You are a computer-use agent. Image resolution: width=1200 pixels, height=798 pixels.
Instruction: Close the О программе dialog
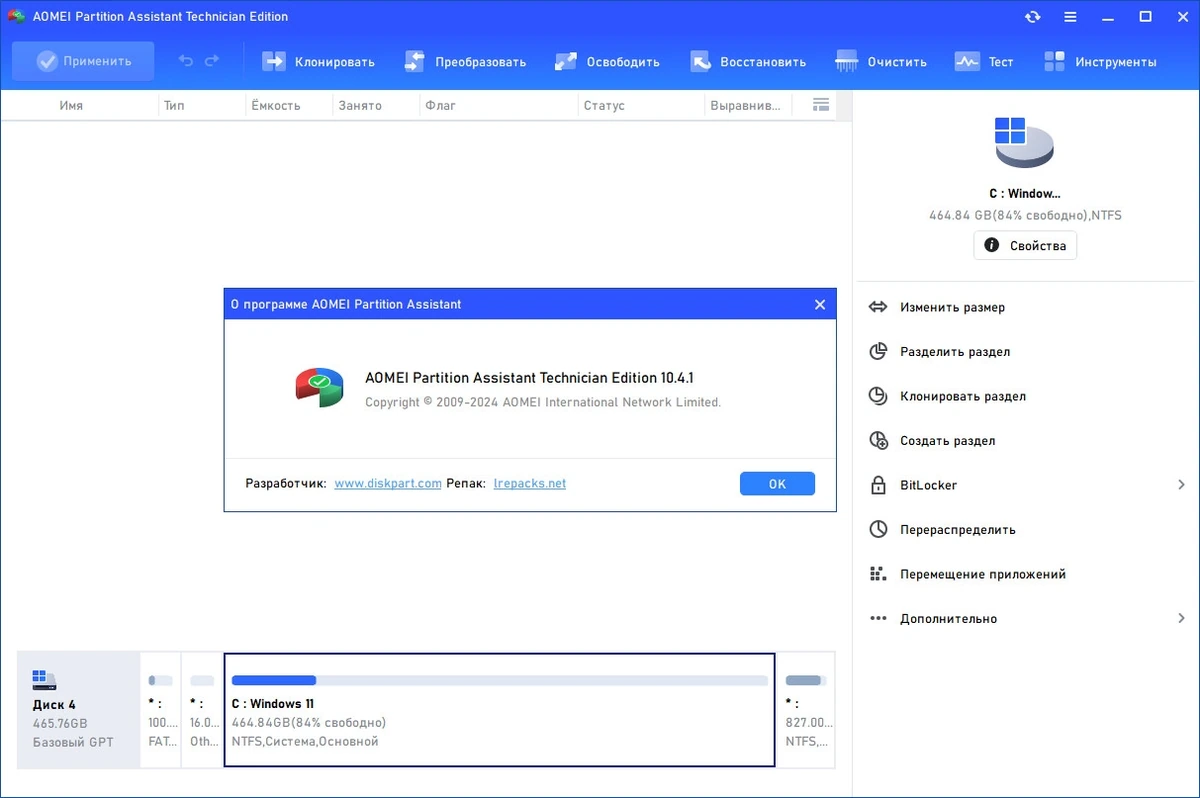pos(820,304)
